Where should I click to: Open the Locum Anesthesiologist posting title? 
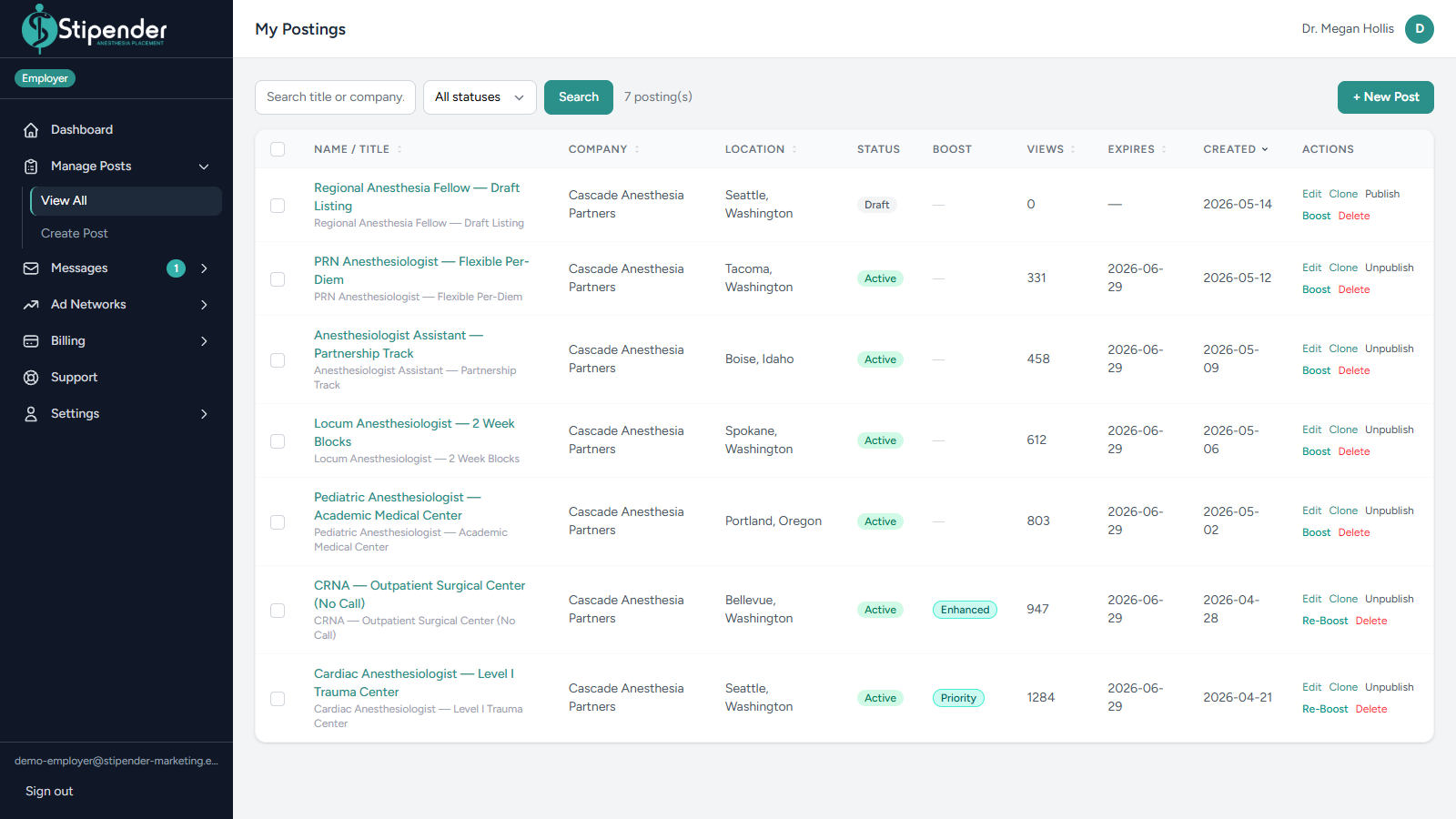tap(414, 433)
